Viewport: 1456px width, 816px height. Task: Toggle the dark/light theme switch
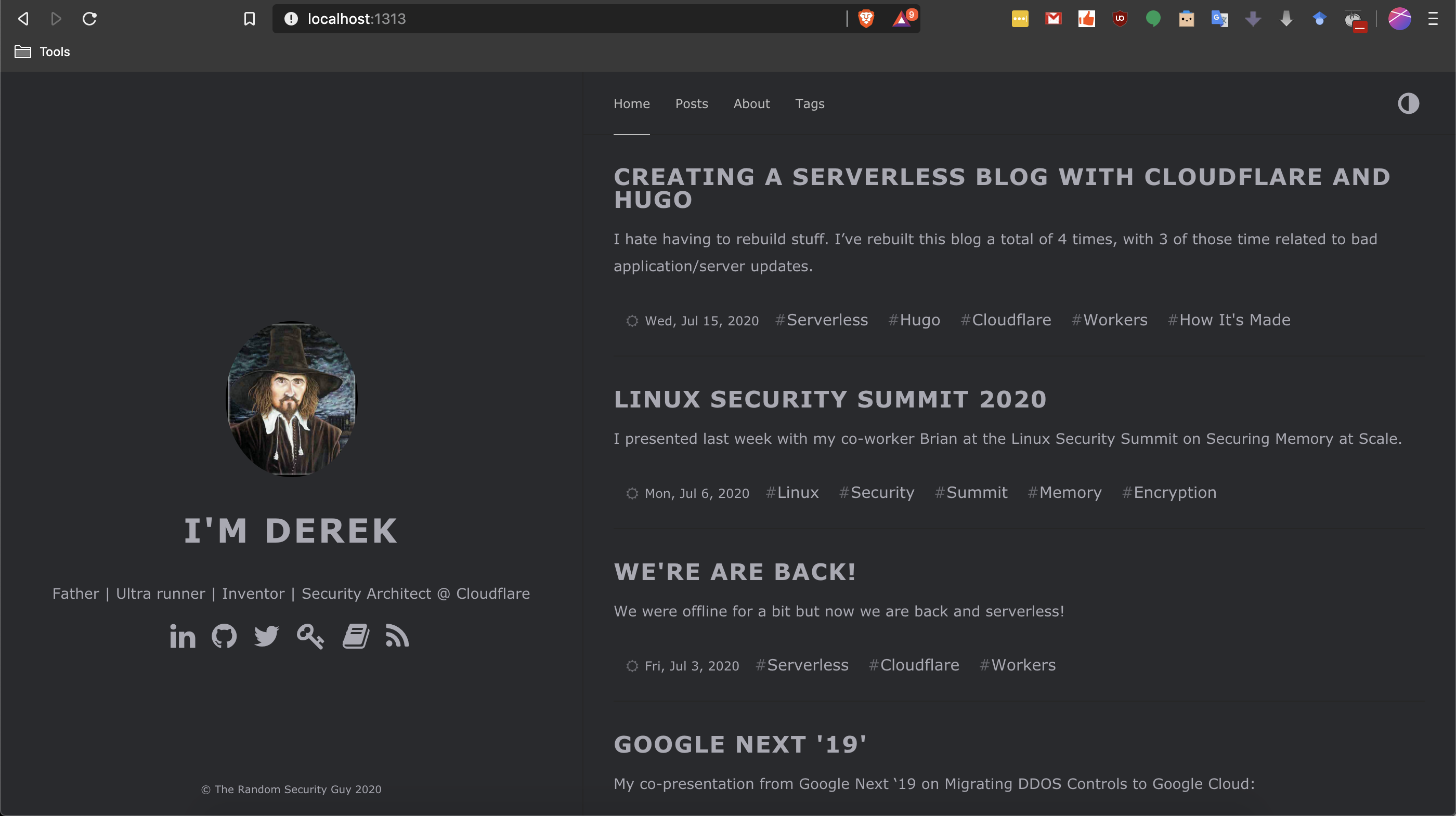[1408, 103]
